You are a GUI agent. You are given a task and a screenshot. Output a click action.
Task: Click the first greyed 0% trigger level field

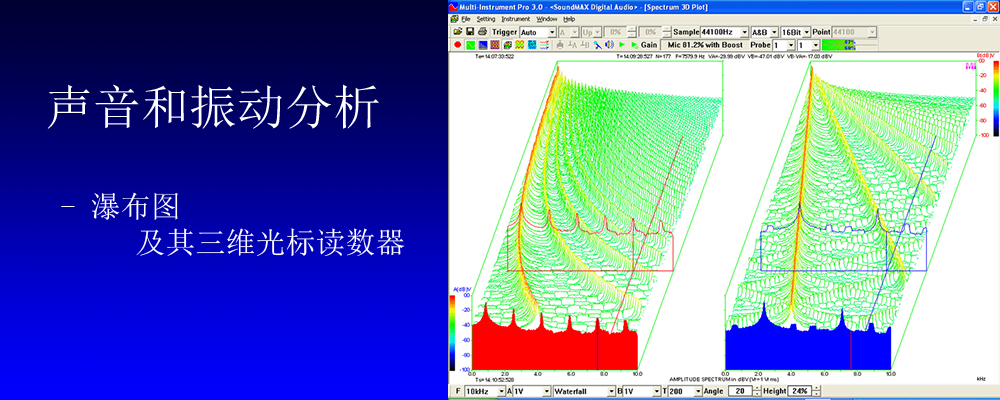point(615,32)
